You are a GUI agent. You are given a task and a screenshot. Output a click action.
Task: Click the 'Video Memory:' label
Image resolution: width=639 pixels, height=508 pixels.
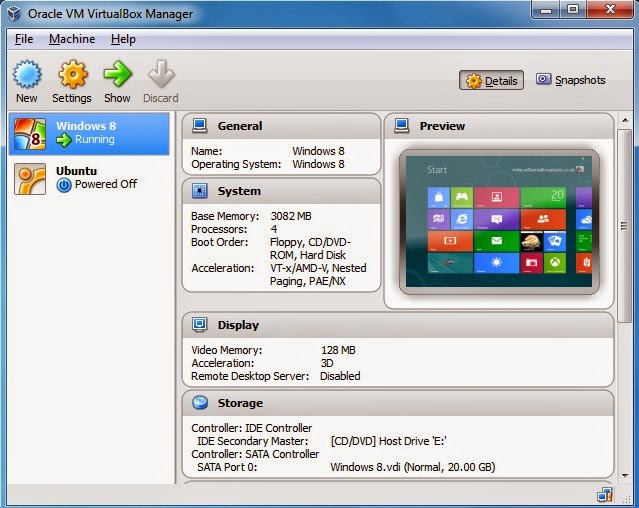[x=227, y=350]
